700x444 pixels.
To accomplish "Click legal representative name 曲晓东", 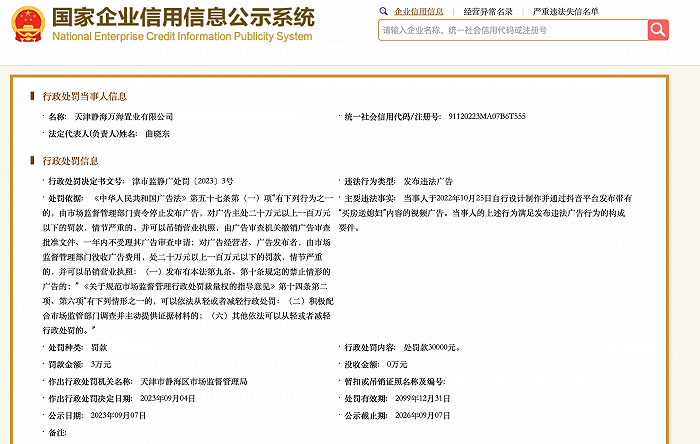I will [x=155, y=133].
